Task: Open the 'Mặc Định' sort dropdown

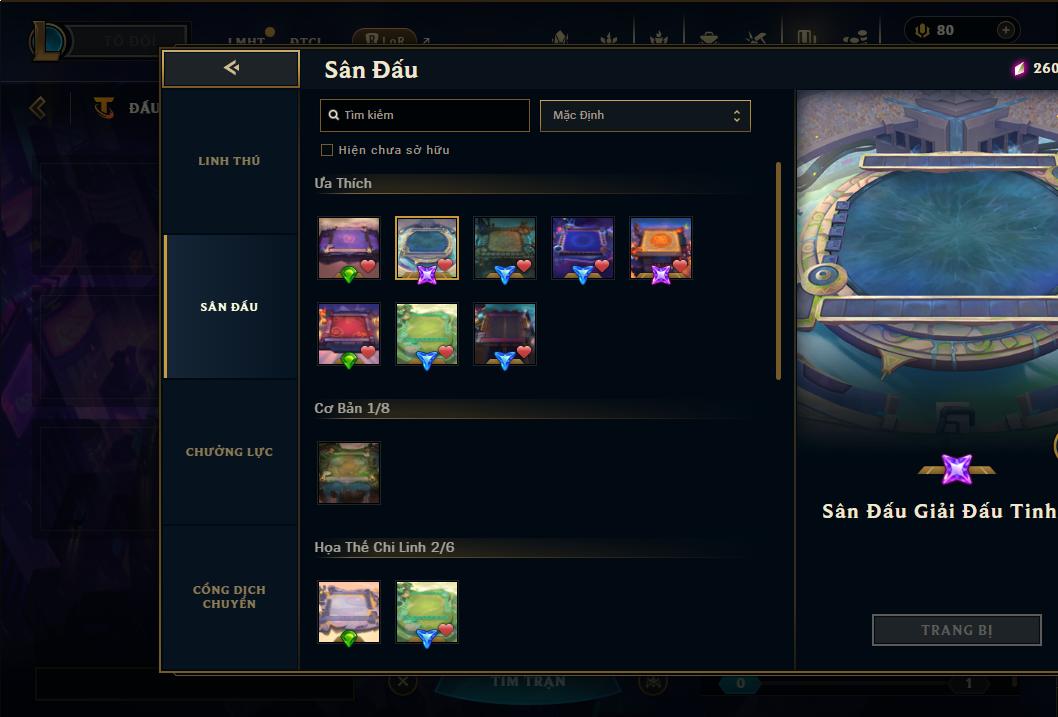Action: [x=645, y=115]
